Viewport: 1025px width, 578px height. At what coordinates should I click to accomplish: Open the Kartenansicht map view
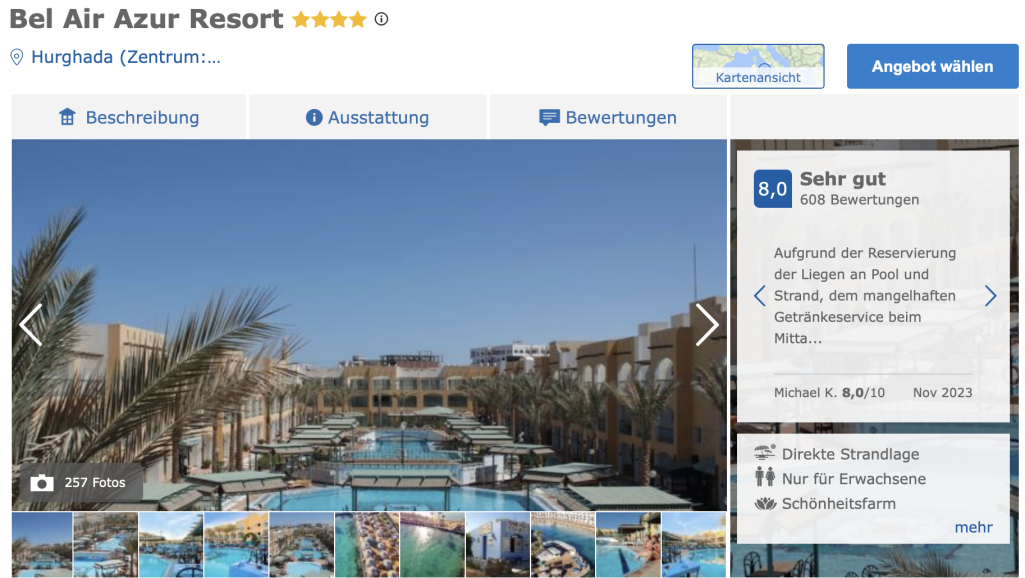[x=758, y=66]
